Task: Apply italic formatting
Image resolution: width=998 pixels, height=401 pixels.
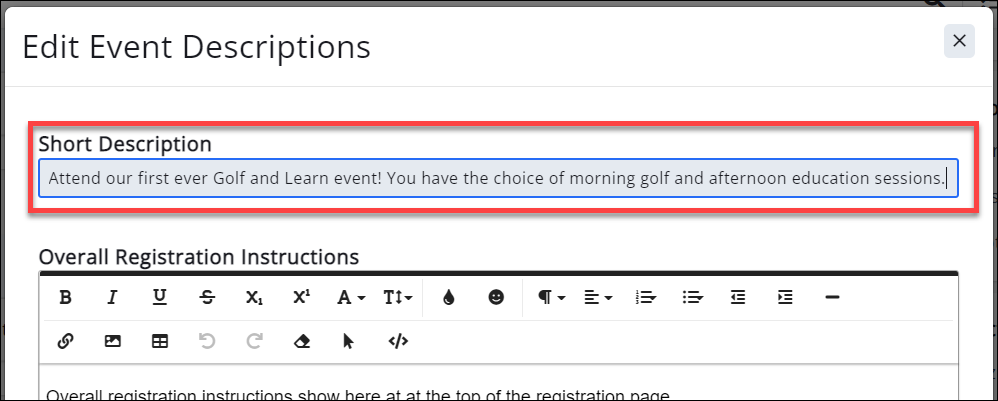Action: coord(112,297)
